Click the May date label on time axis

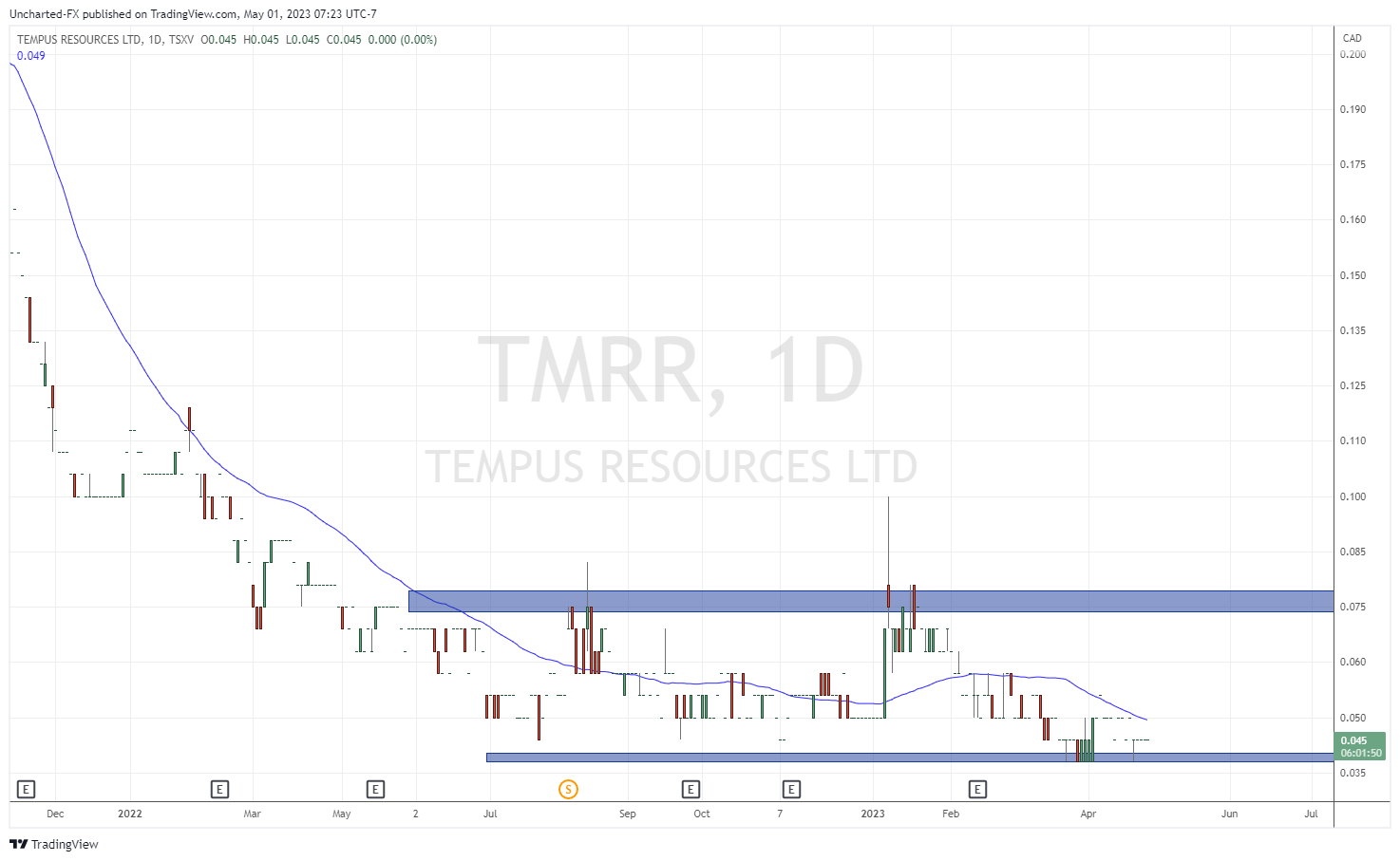(342, 814)
